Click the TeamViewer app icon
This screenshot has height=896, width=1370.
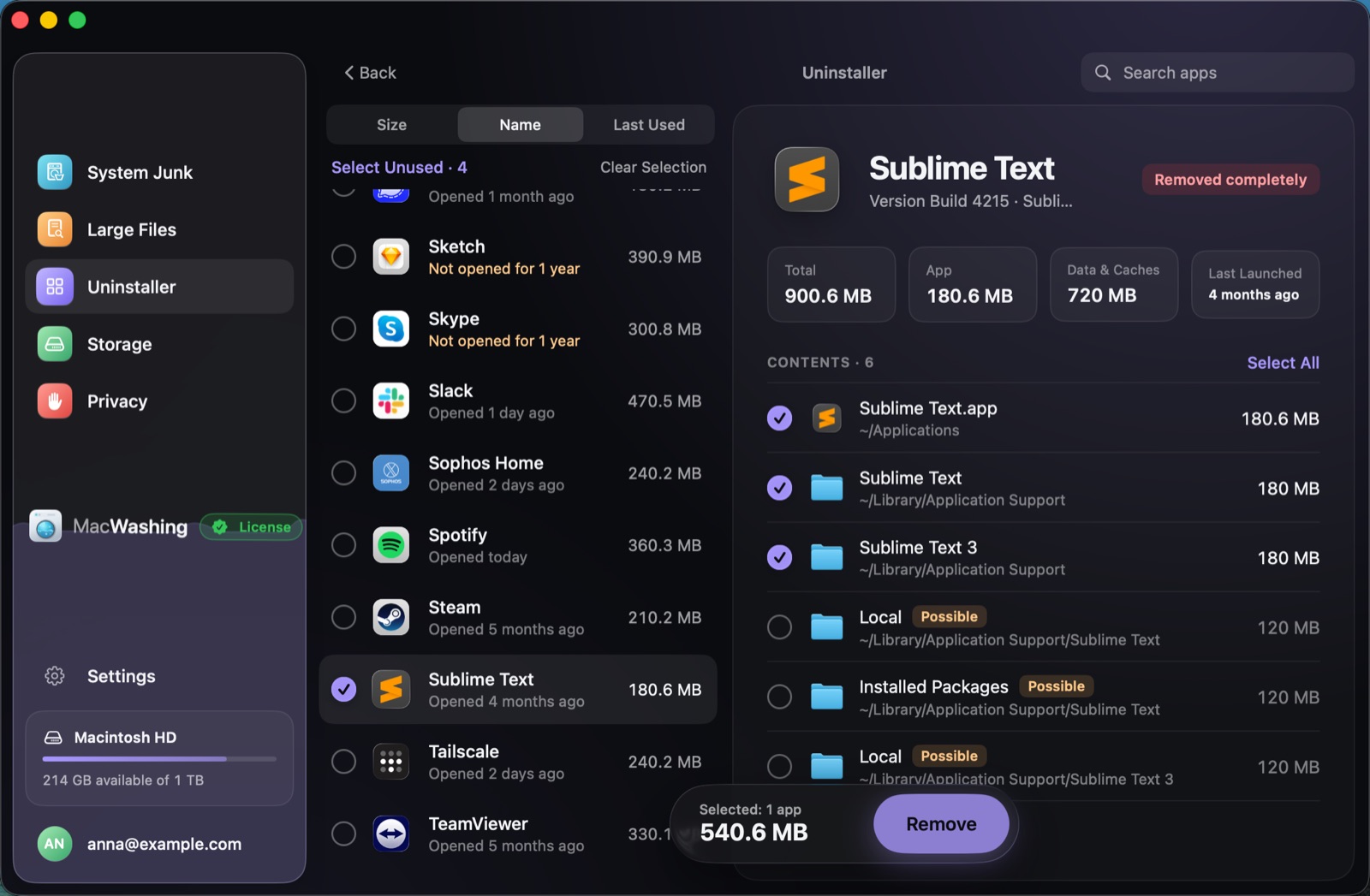pos(391,834)
